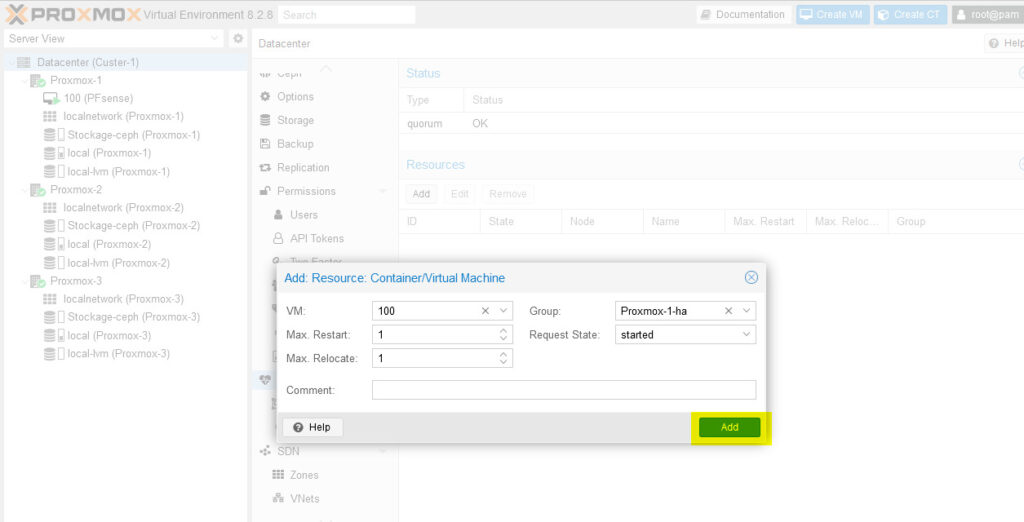This screenshot has height=522, width=1024.
Task: Select Datacenter (Custer-1) in the tree
Action: [x=88, y=62]
